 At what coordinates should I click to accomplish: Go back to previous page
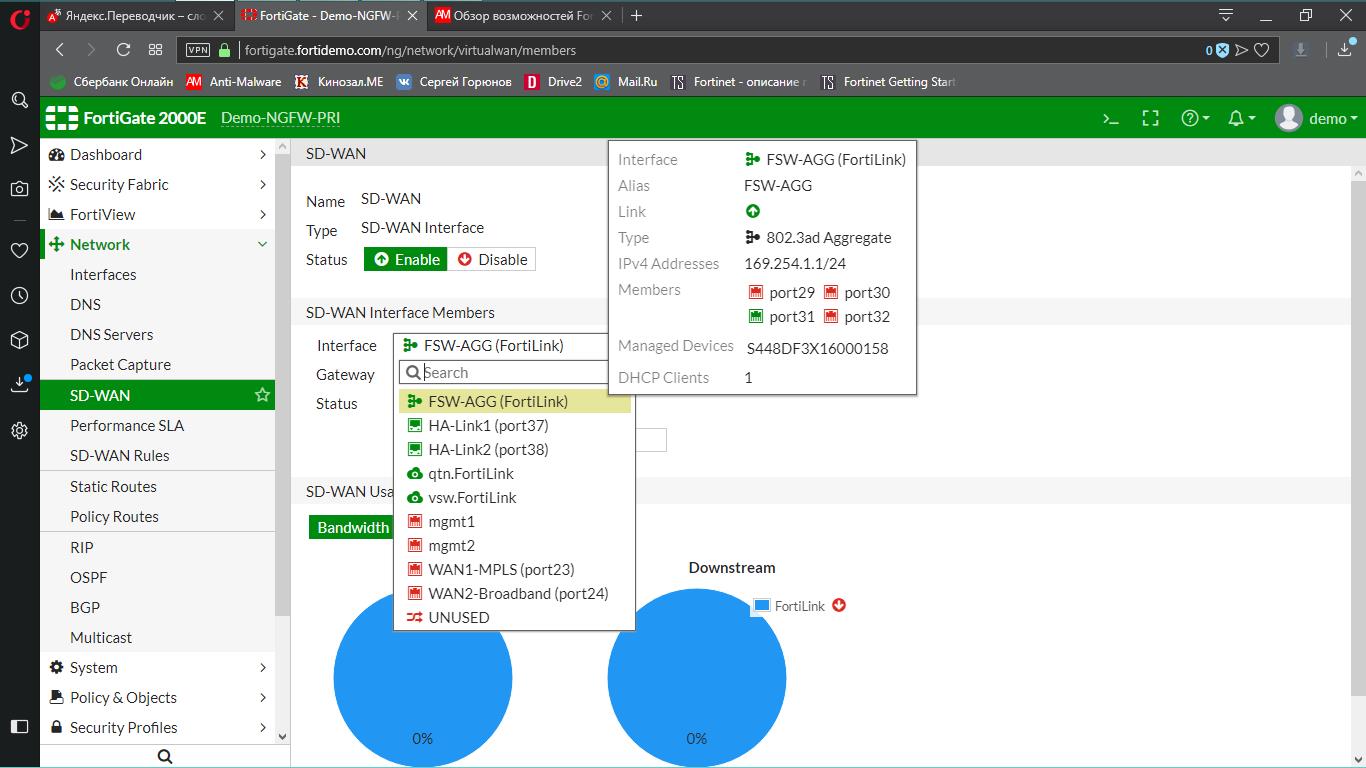[60, 50]
